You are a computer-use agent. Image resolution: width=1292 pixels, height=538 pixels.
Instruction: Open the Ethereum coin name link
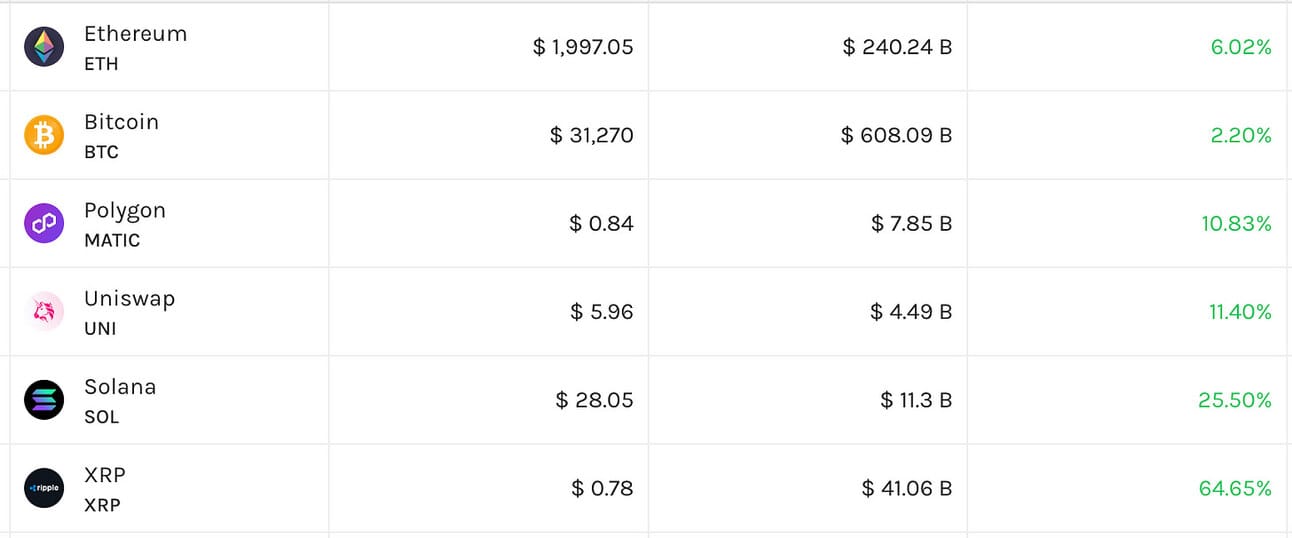click(x=135, y=34)
